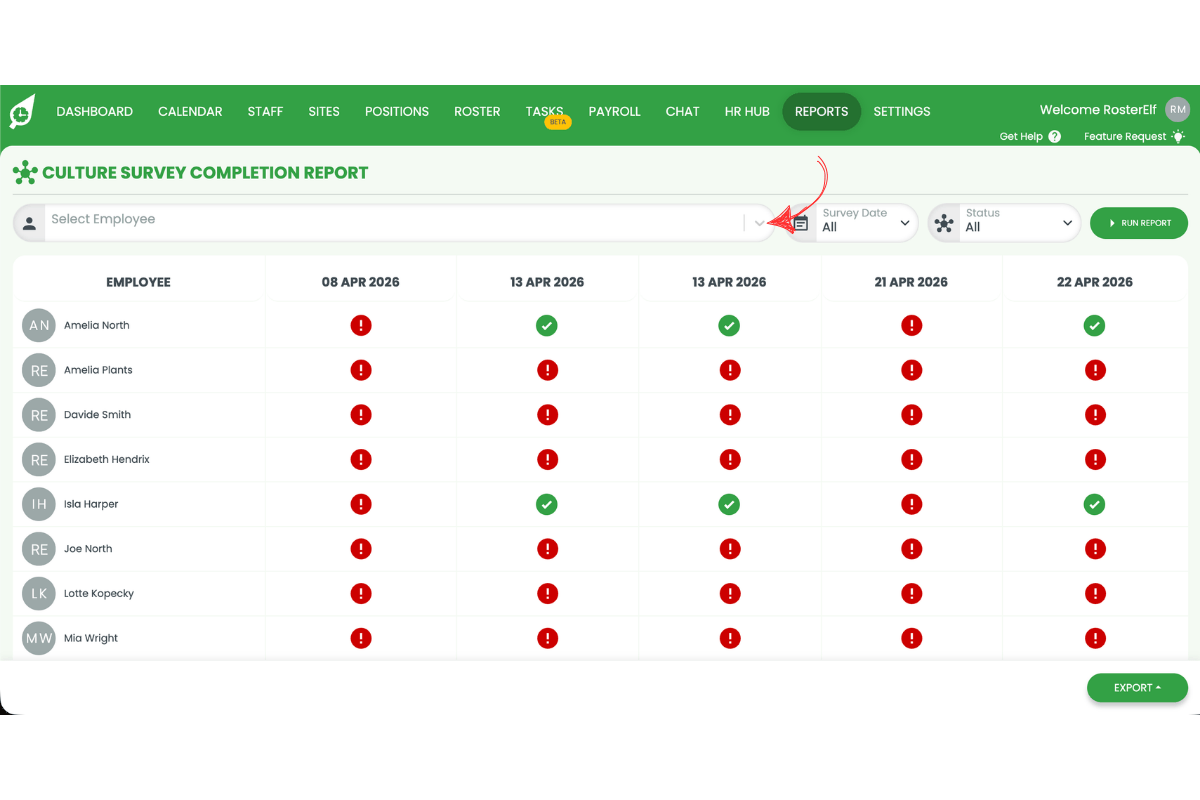Click Davide Smith's avatar initials circle

pos(38,414)
